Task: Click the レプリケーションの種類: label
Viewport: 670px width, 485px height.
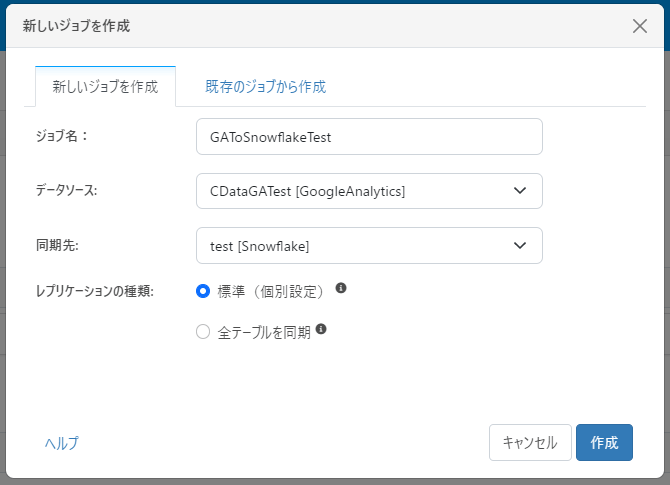Action: [x=94, y=292]
